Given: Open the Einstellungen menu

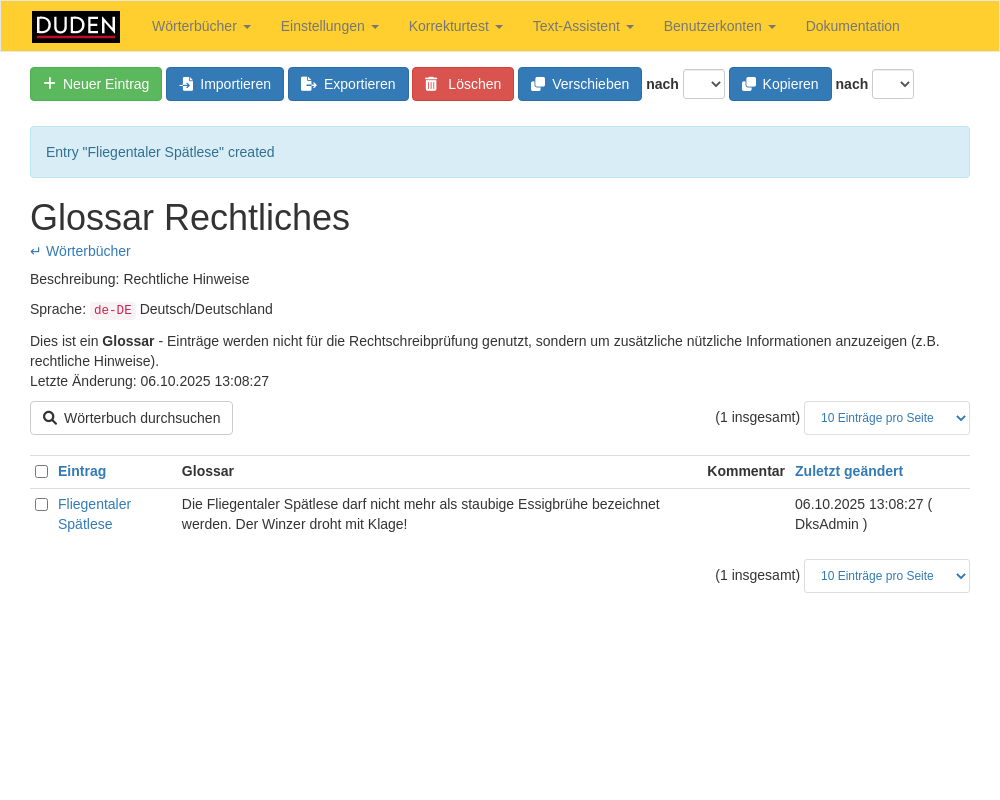Looking at the screenshot, I should pyautogui.click(x=329, y=26).
